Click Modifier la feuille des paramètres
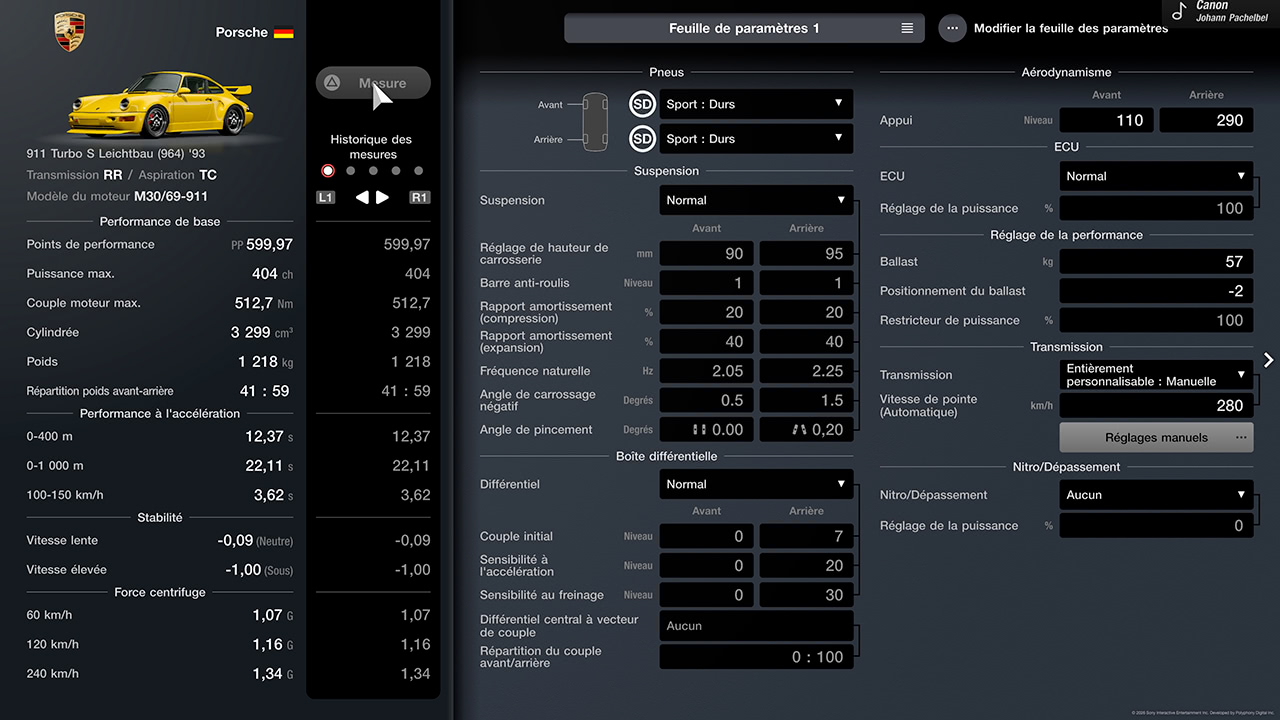Screen dimensions: 1280x720 point(1071,28)
